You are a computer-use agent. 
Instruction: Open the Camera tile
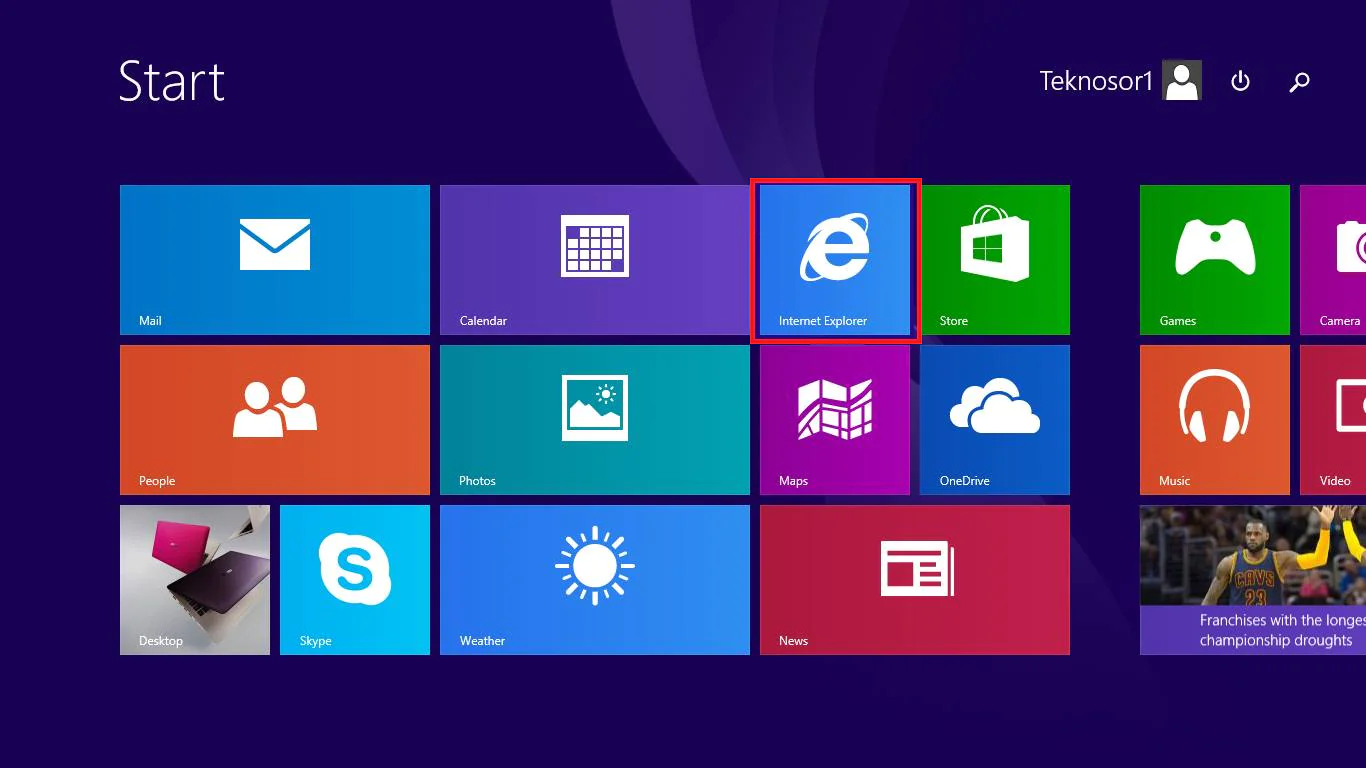click(1334, 260)
